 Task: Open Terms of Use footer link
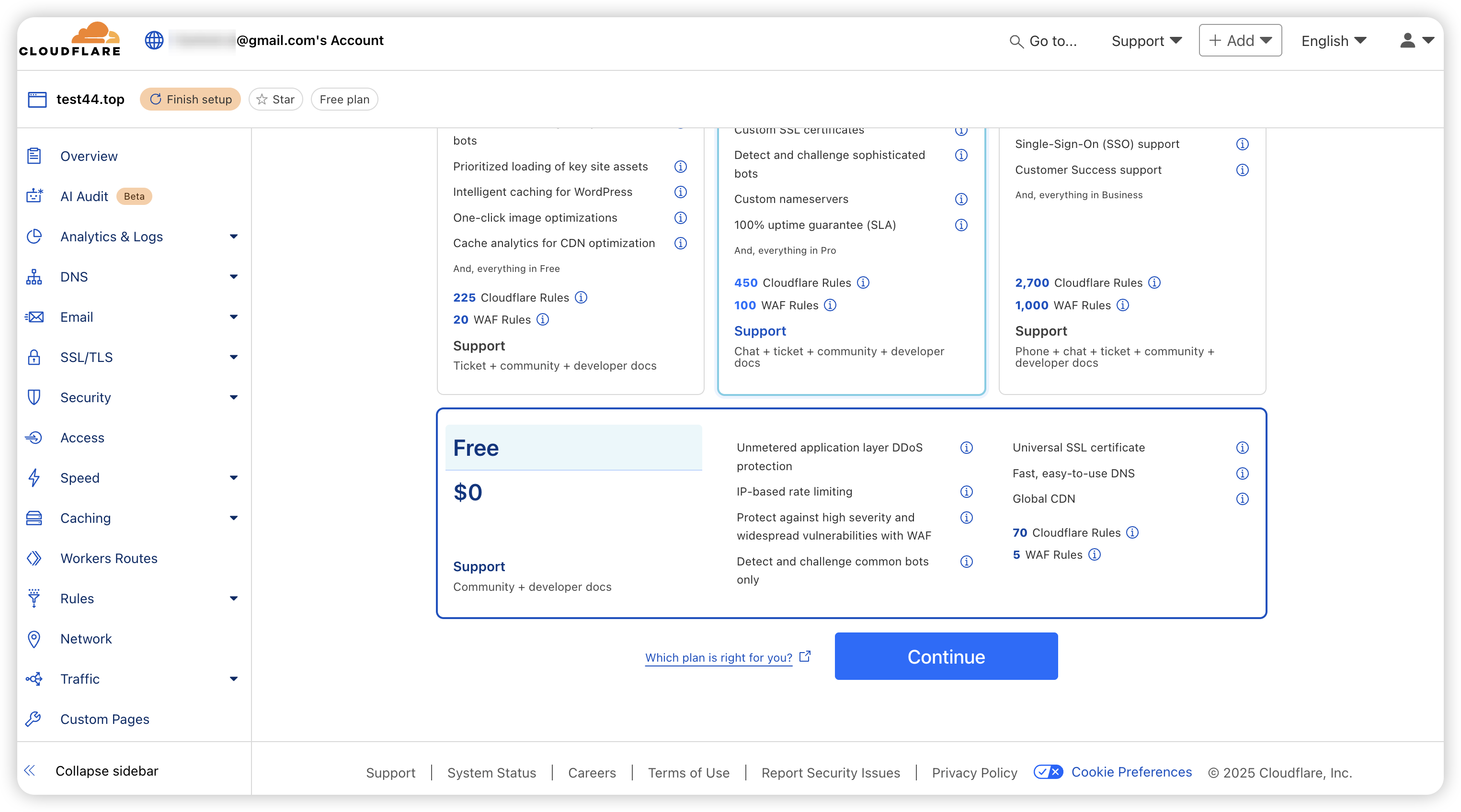688,772
